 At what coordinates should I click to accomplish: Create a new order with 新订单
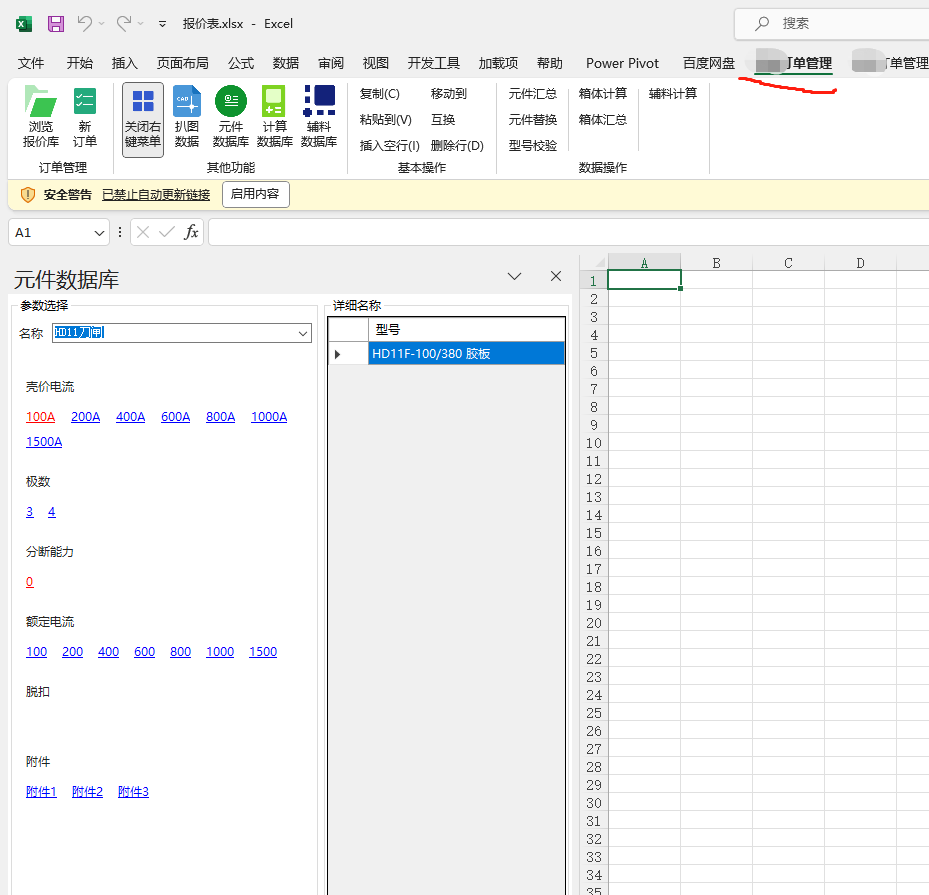coord(85,116)
